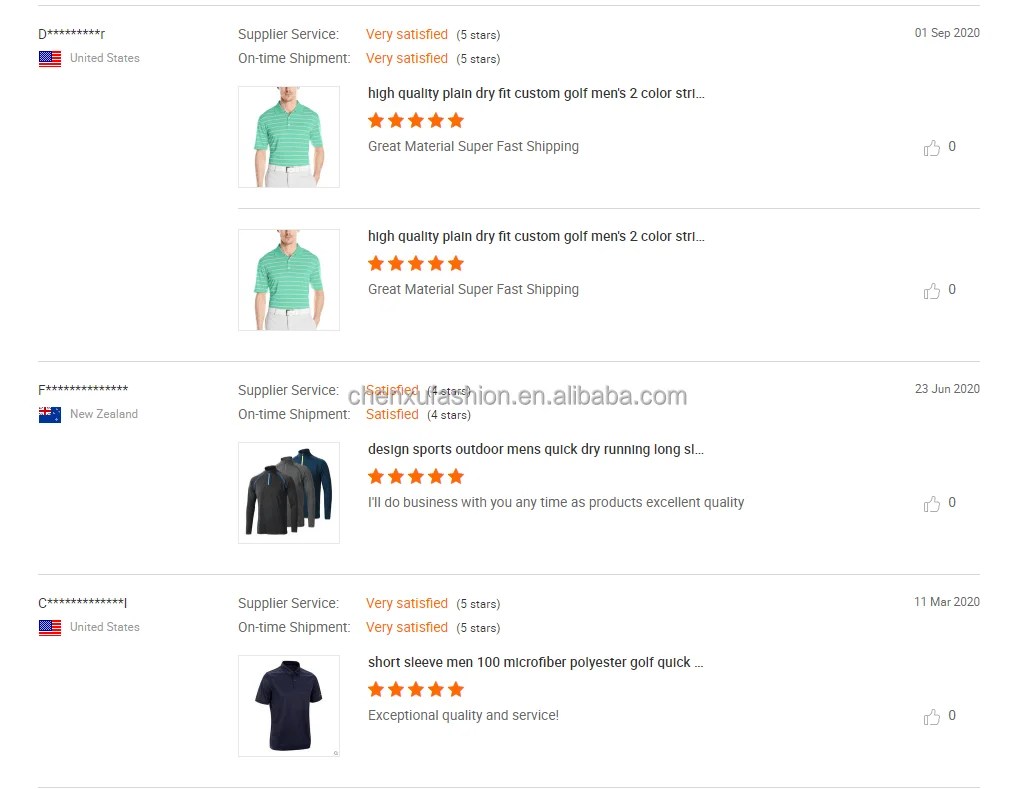Click the New Zealand flag icon
The width and height of the screenshot is (1033, 789).
pos(50,415)
